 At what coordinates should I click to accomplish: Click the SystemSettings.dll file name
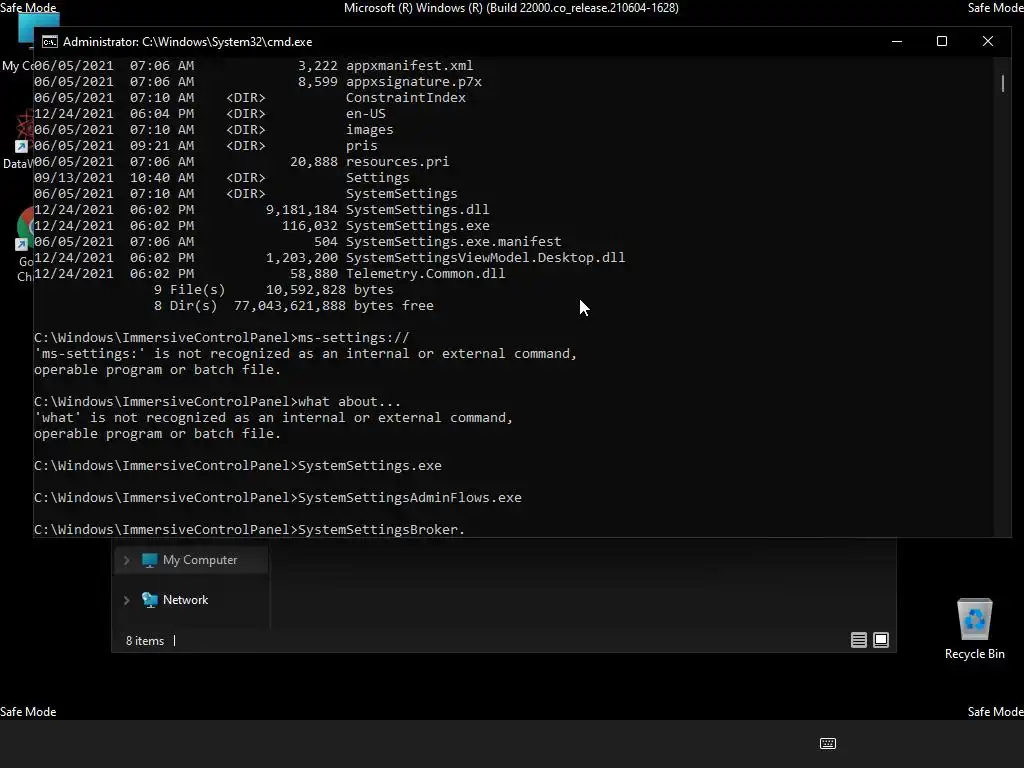tap(417, 210)
